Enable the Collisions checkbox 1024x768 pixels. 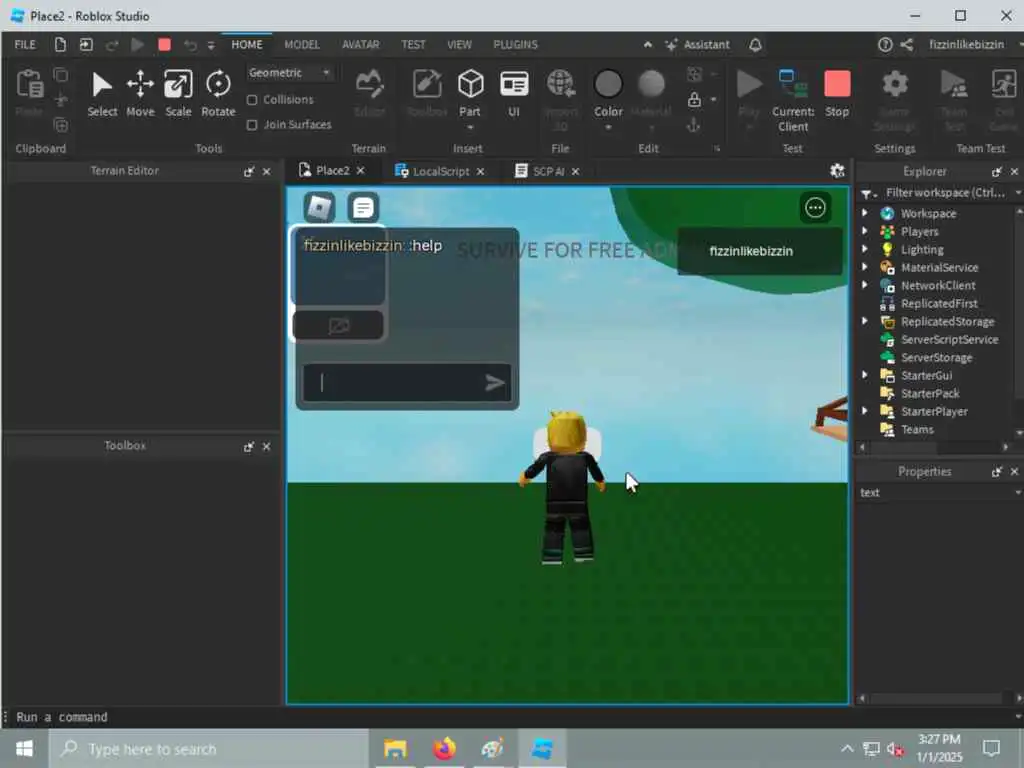pos(252,100)
